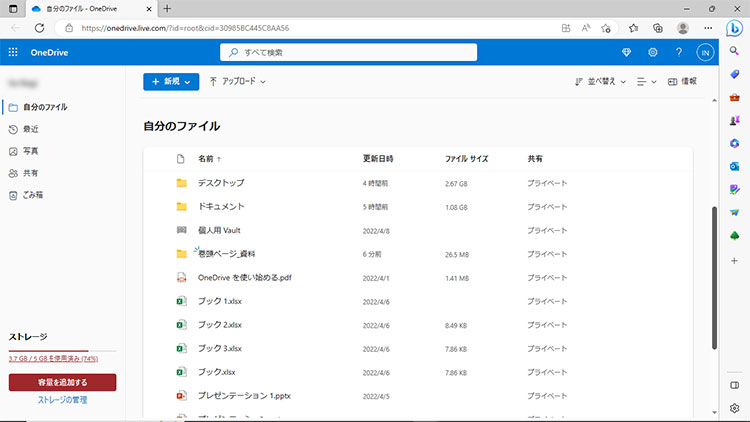Open OneDrive settings gear icon

653,52
